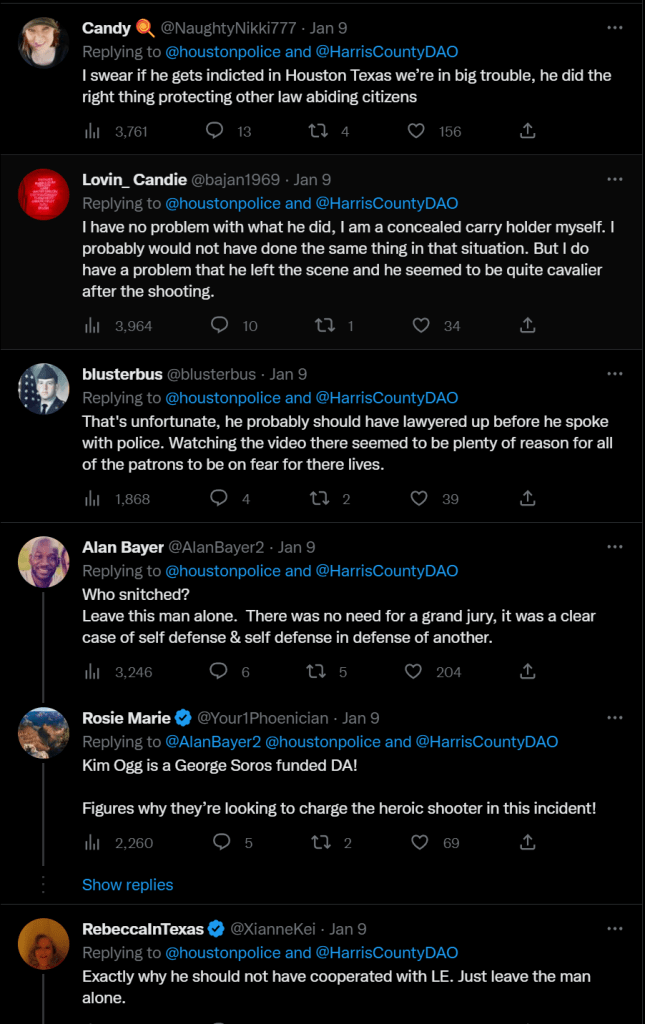Reply to Lovin_ Candie's tweet
Screen dimensions: 645x1024
pyautogui.click(x=220, y=325)
